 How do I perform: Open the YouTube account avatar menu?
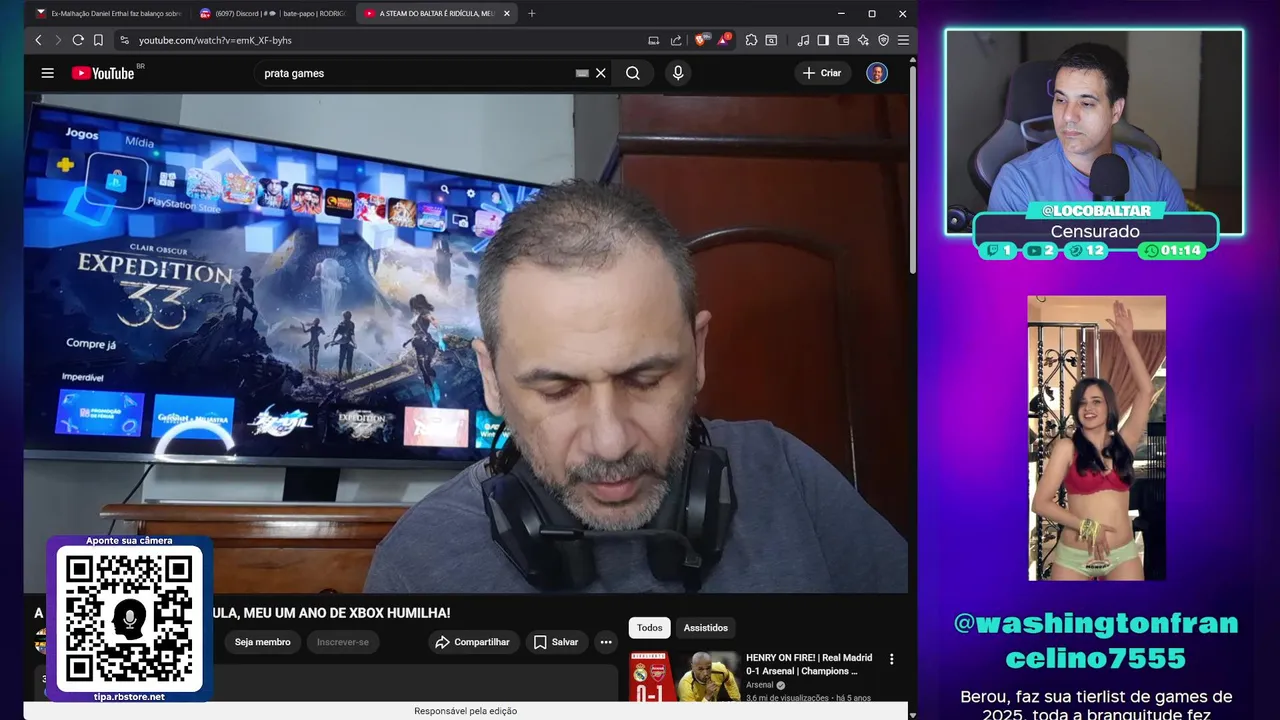tap(877, 73)
